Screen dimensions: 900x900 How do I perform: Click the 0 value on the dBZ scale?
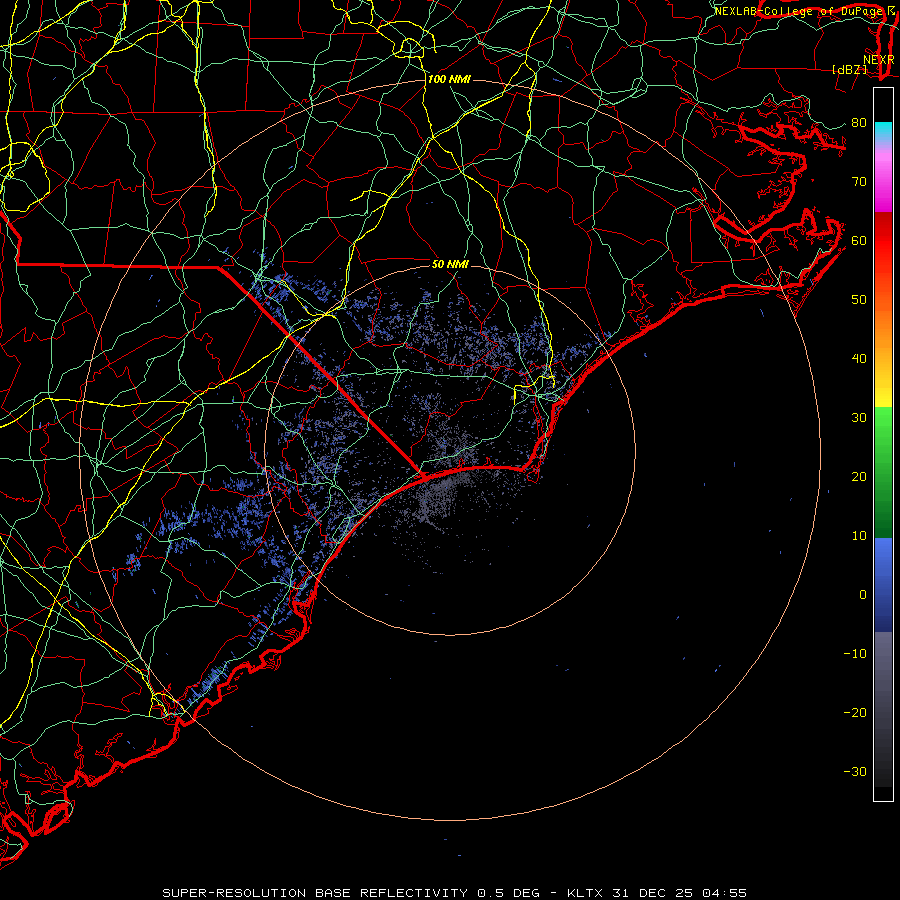862,595
